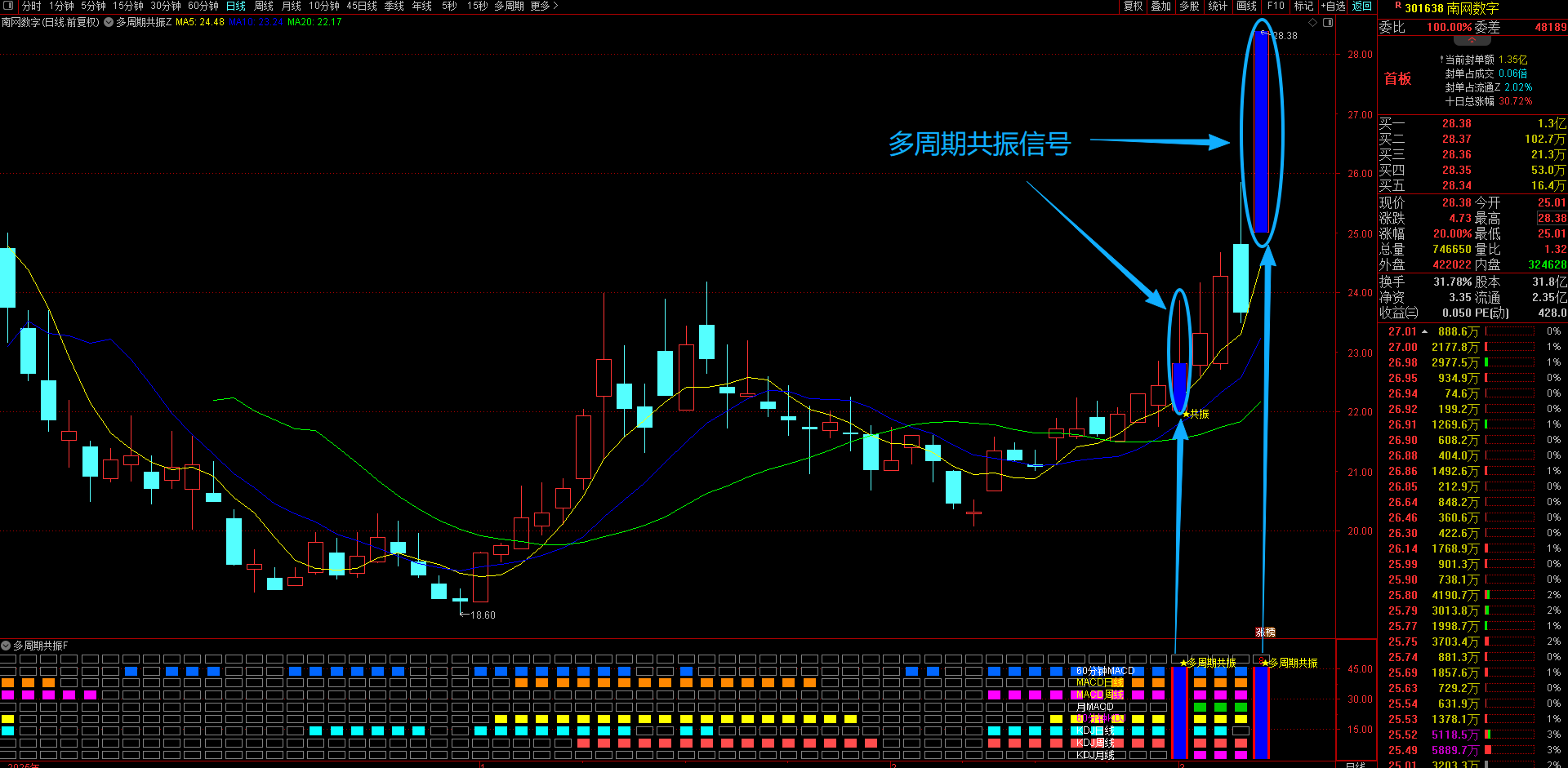Click the 返回 back button
This screenshot has height=768, width=1568.
tap(1362, 6)
